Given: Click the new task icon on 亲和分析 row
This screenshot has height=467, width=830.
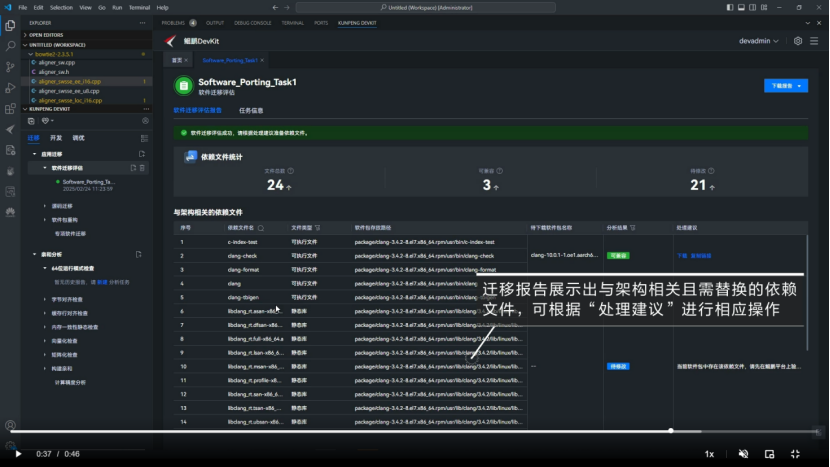Looking at the screenshot, I should (139, 254).
